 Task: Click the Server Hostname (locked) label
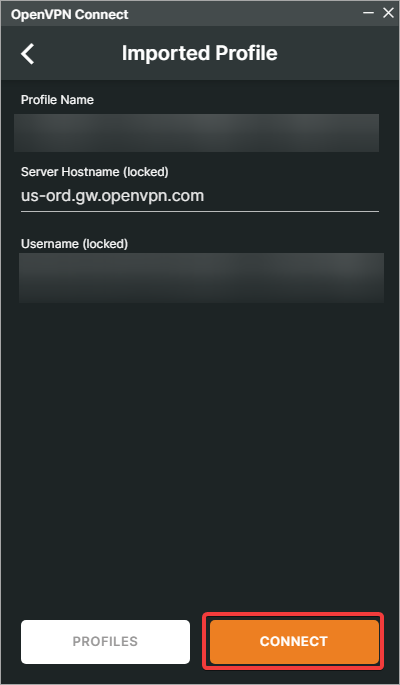tap(95, 172)
